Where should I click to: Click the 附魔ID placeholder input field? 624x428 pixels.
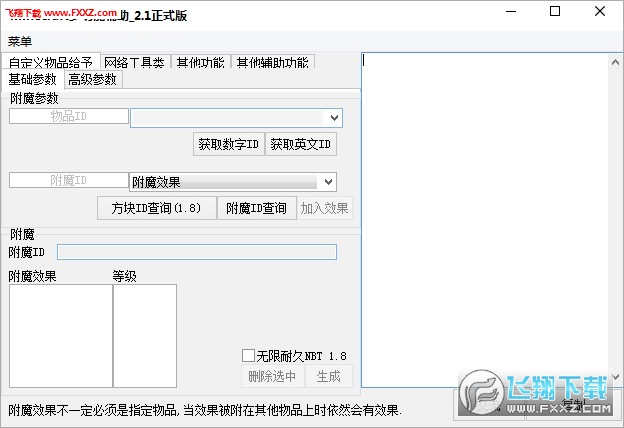click(x=69, y=180)
